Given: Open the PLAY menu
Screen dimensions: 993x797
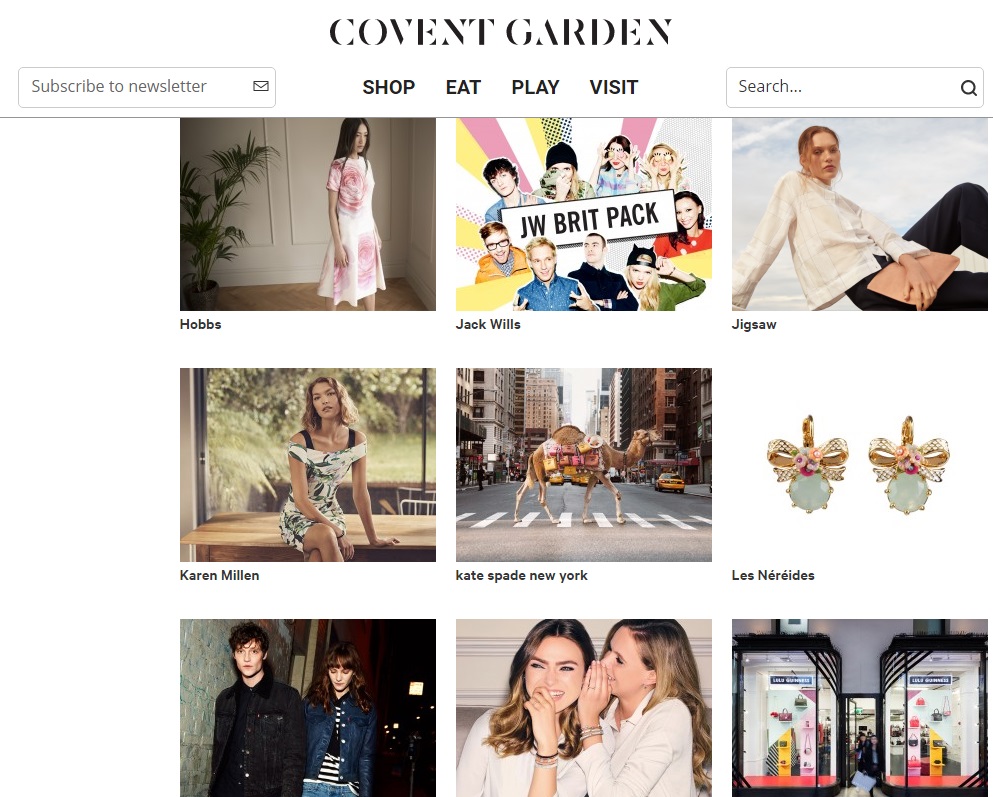Looking at the screenshot, I should [535, 87].
